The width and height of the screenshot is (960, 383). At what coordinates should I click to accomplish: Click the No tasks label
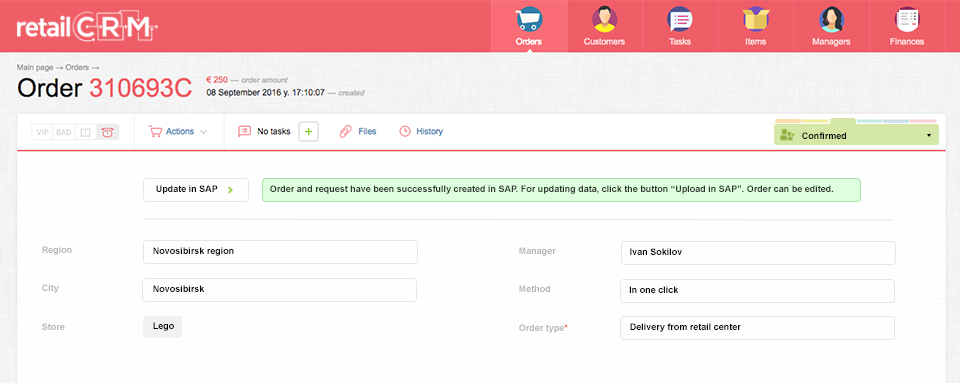tap(274, 132)
